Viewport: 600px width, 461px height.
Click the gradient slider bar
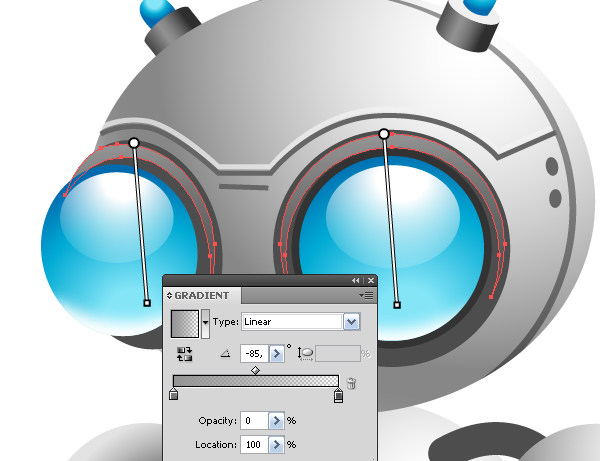256,381
